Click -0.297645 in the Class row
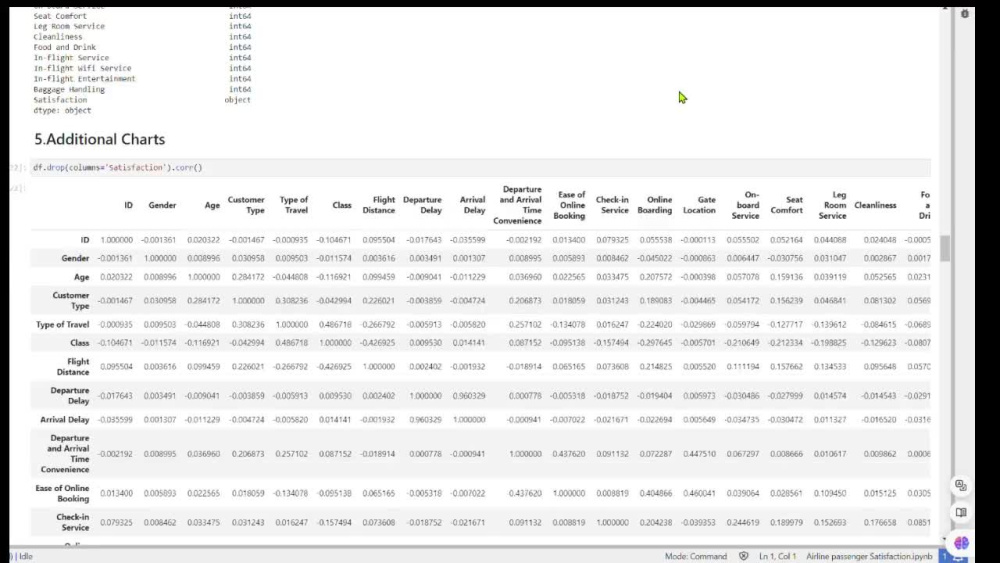Viewport: 1000px width, 563px height. pos(654,343)
